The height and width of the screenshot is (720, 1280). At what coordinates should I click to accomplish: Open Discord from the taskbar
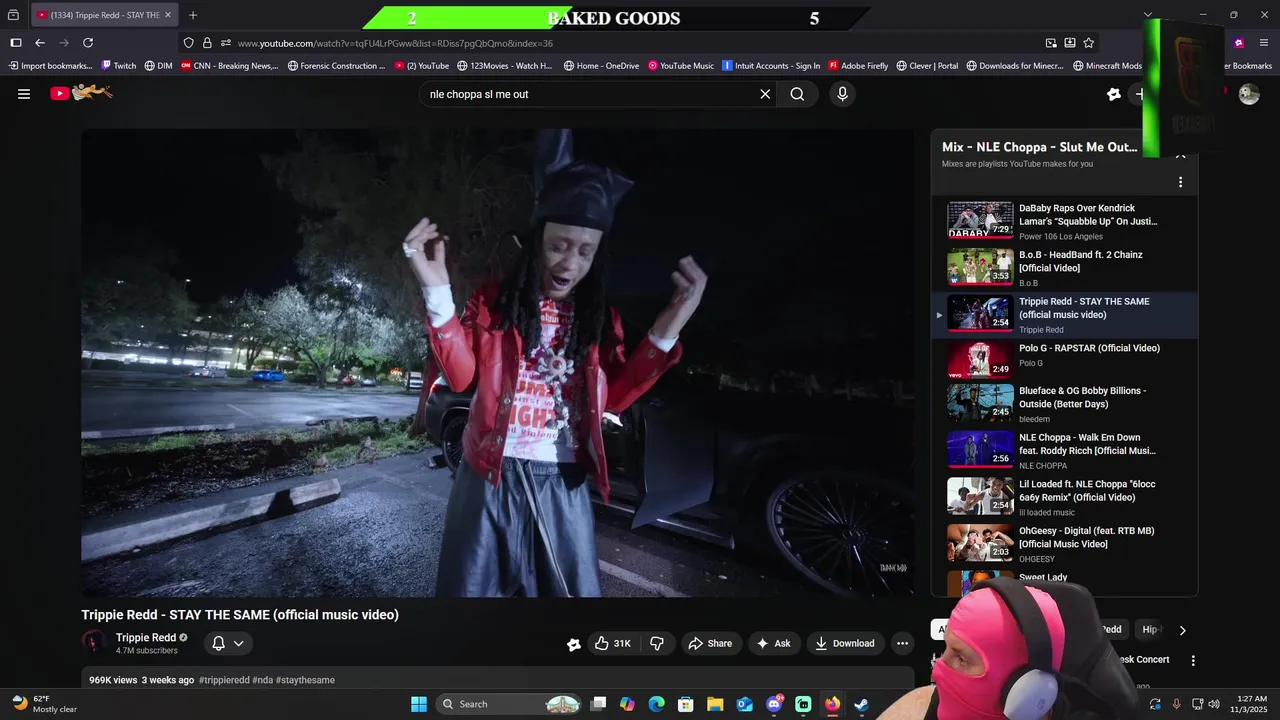click(x=774, y=704)
